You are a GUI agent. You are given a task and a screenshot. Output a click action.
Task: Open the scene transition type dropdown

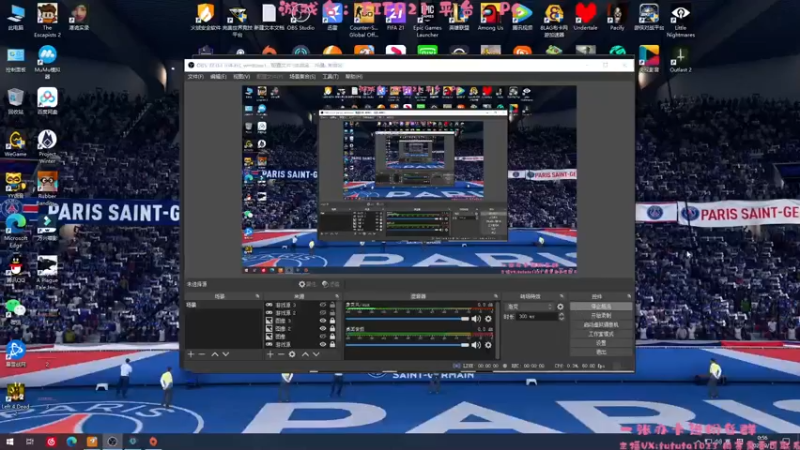529,307
